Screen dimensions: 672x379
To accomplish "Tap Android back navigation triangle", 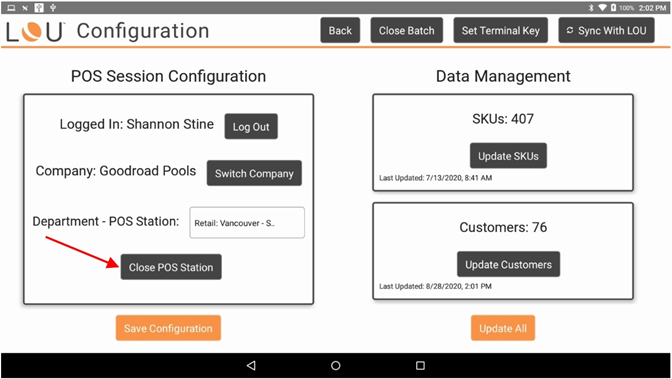I will point(251,365).
